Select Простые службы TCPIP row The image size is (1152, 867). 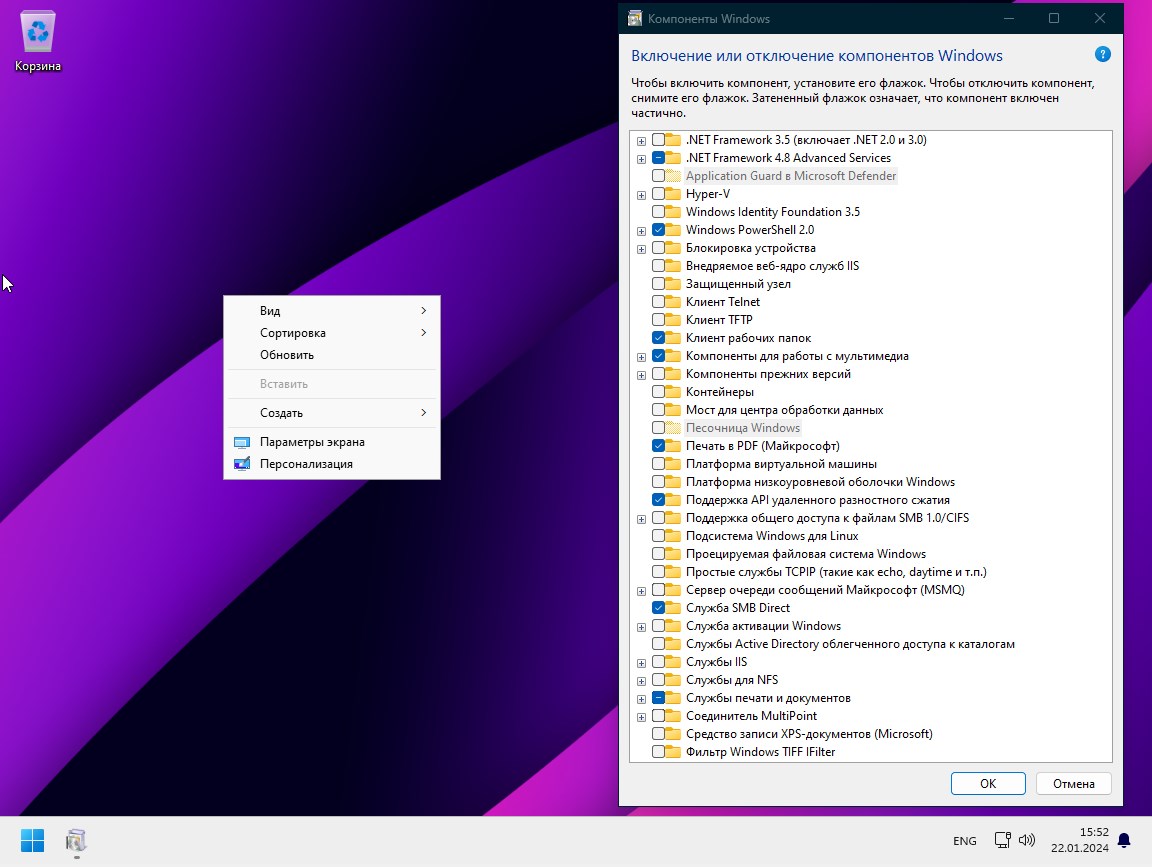pos(835,572)
